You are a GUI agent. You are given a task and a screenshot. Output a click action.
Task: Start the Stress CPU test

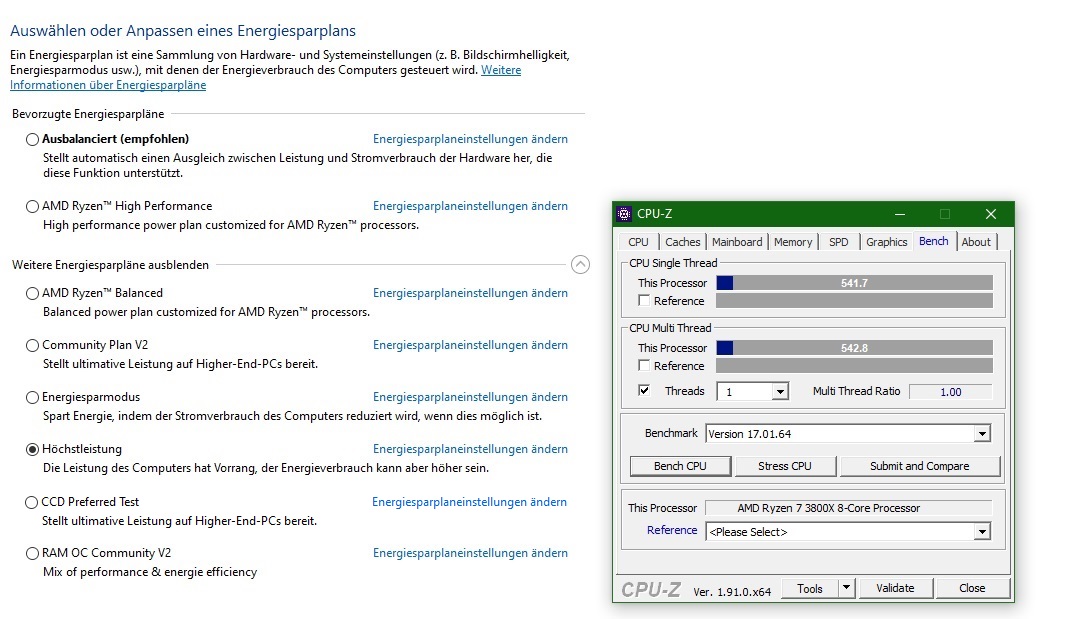[785, 466]
